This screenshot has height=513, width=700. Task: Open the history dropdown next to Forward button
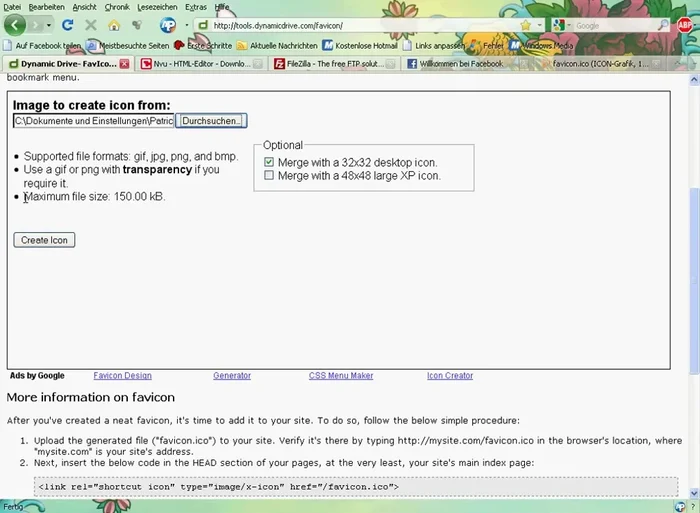(50, 25)
